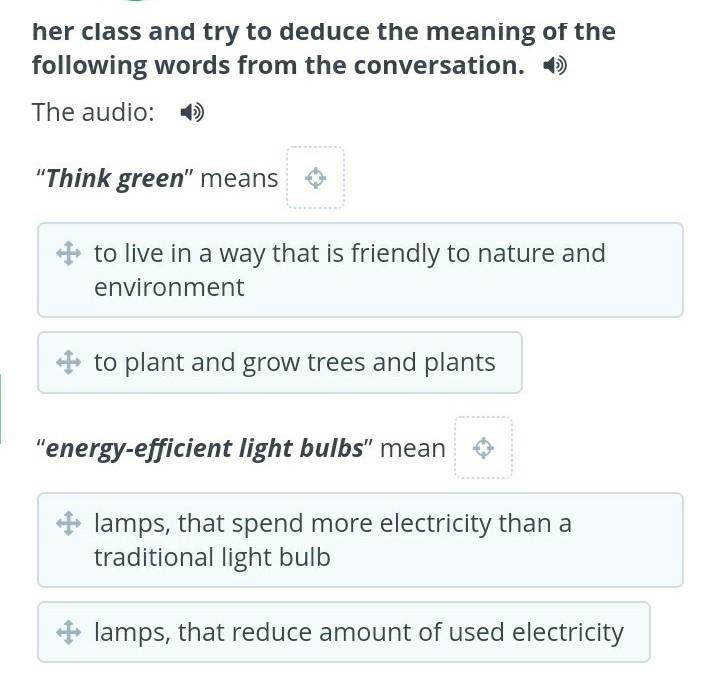The image size is (709, 697).
Task: Click the move handle on "to live in a way" option
Action: pyautogui.click(x=69, y=253)
